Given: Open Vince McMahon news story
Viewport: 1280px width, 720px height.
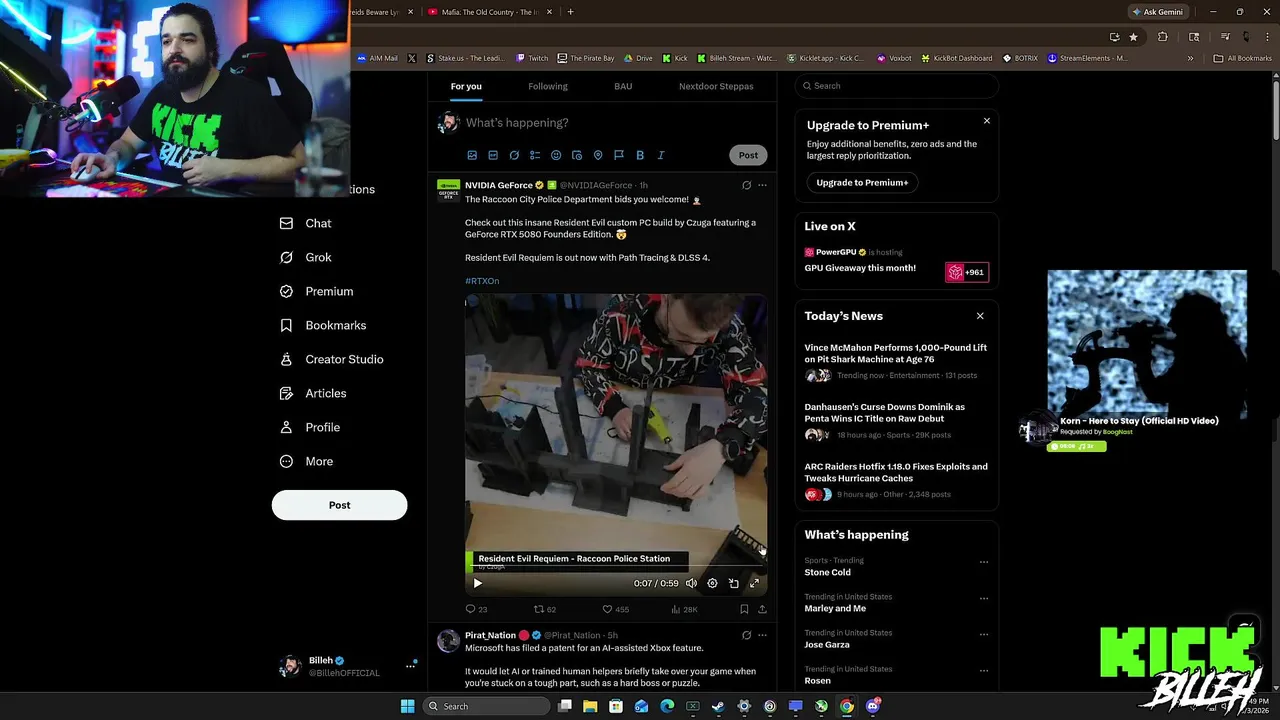Looking at the screenshot, I should pyautogui.click(x=896, y=353).
